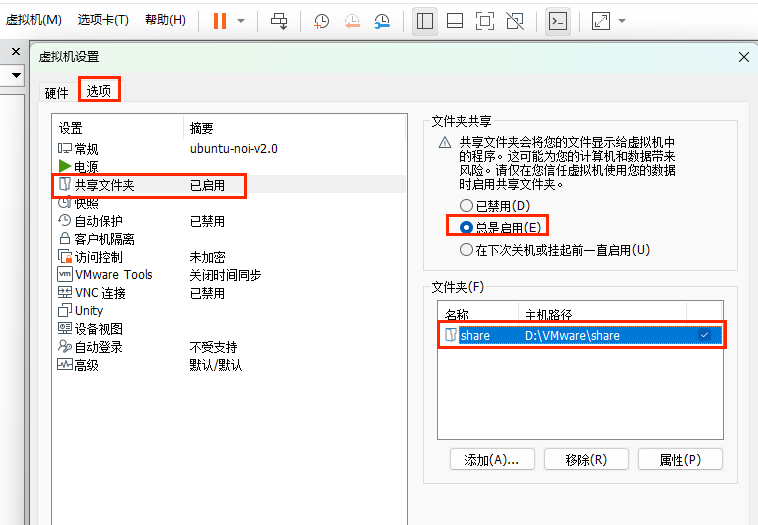This screenshot has width=758, height=525.
Task: Select the share folder name entry
Action: (x=475, y=335)
